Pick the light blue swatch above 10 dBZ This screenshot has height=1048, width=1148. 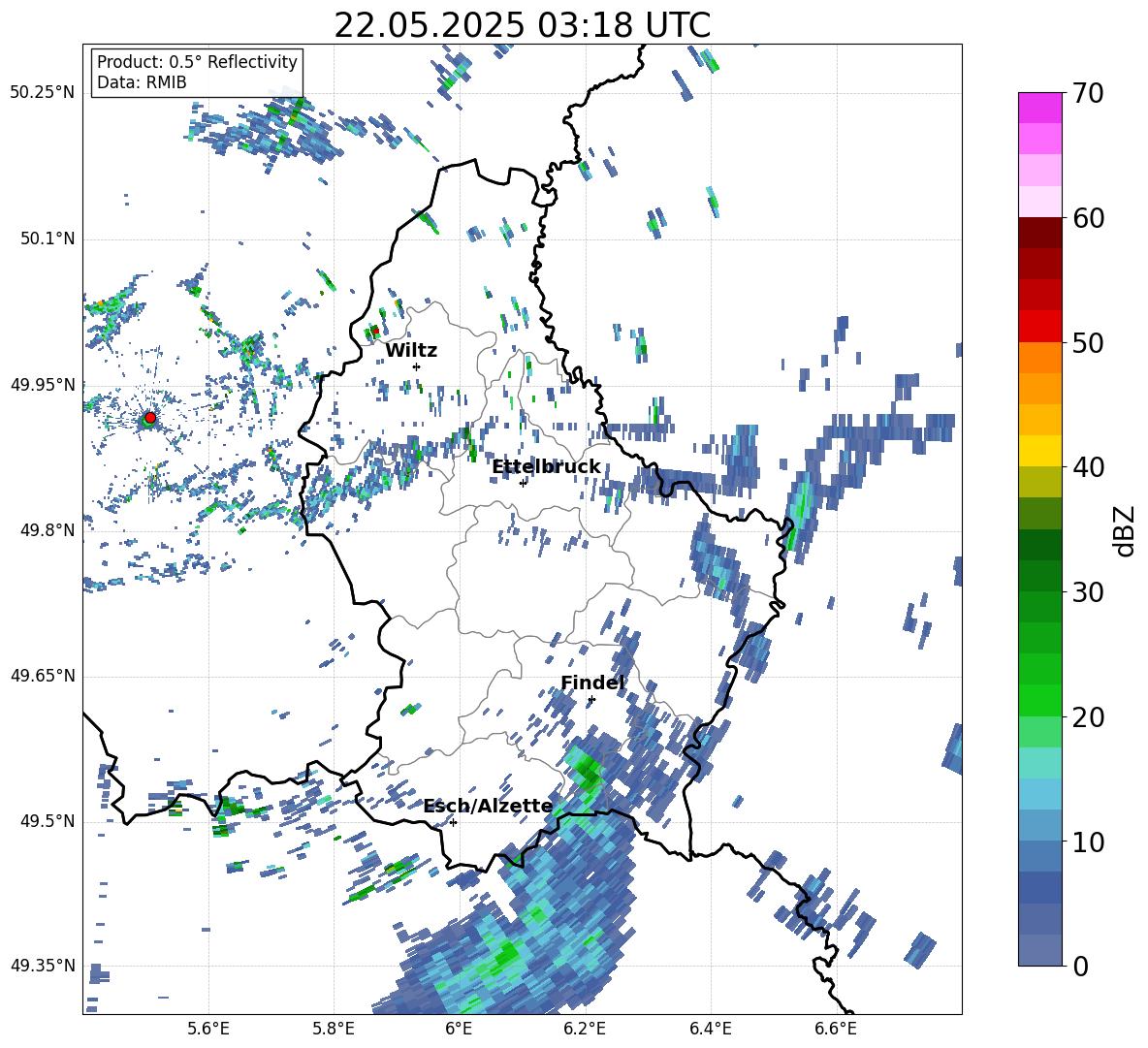click(1039, 795)
